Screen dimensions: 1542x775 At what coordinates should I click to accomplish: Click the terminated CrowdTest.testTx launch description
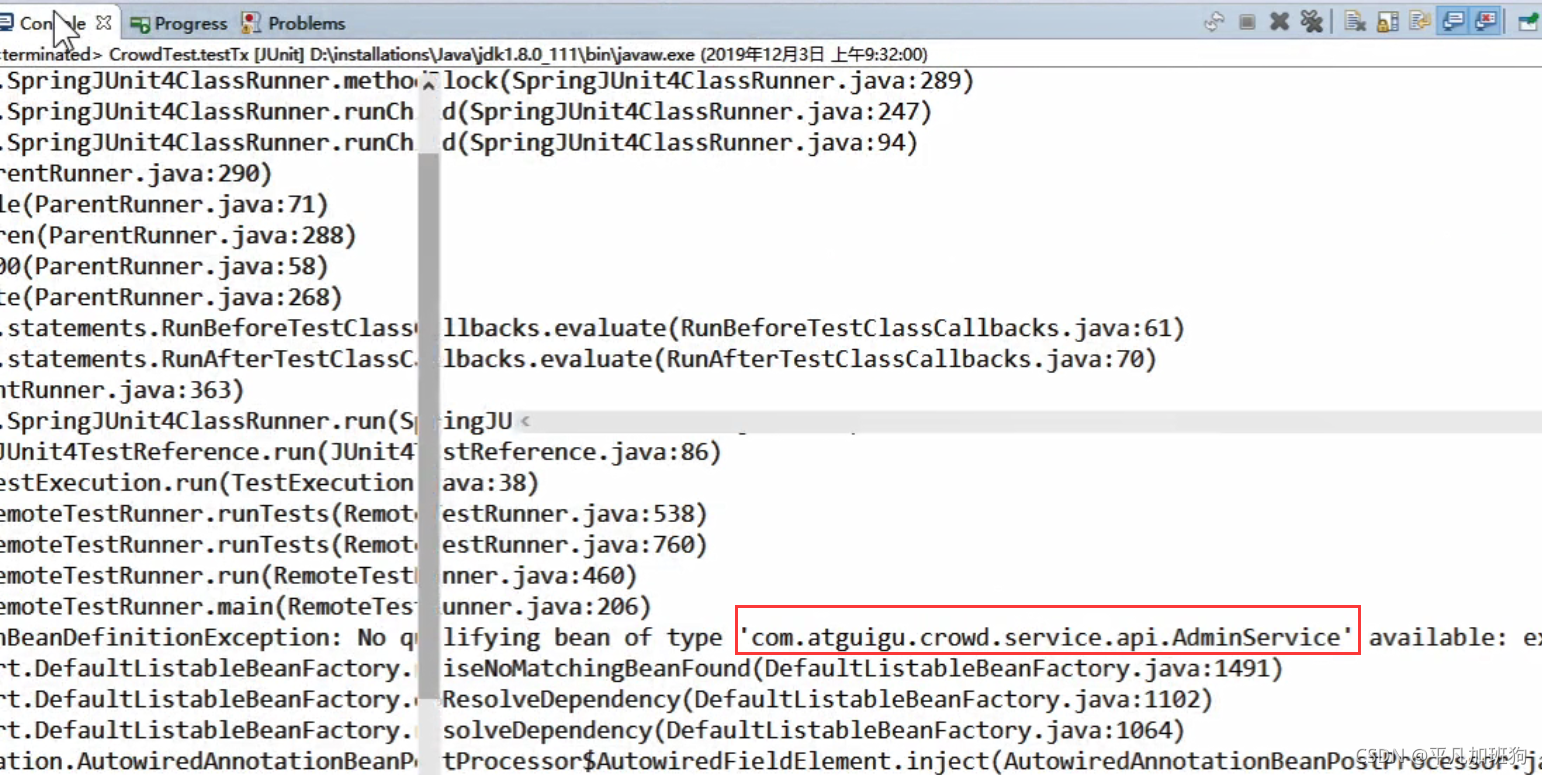point(463,54)
